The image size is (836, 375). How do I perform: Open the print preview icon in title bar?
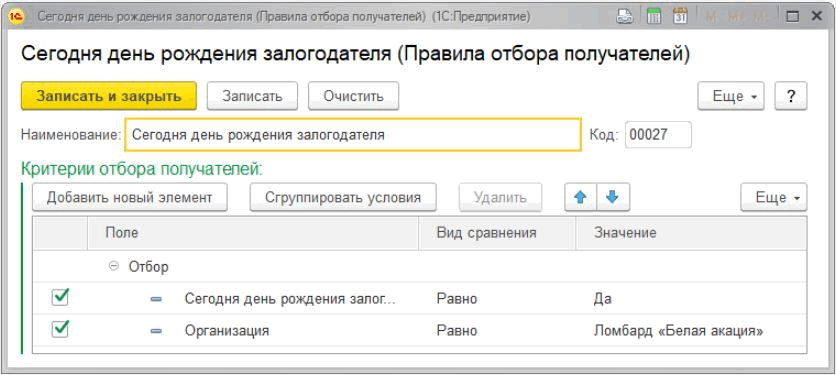click(624, 17)
